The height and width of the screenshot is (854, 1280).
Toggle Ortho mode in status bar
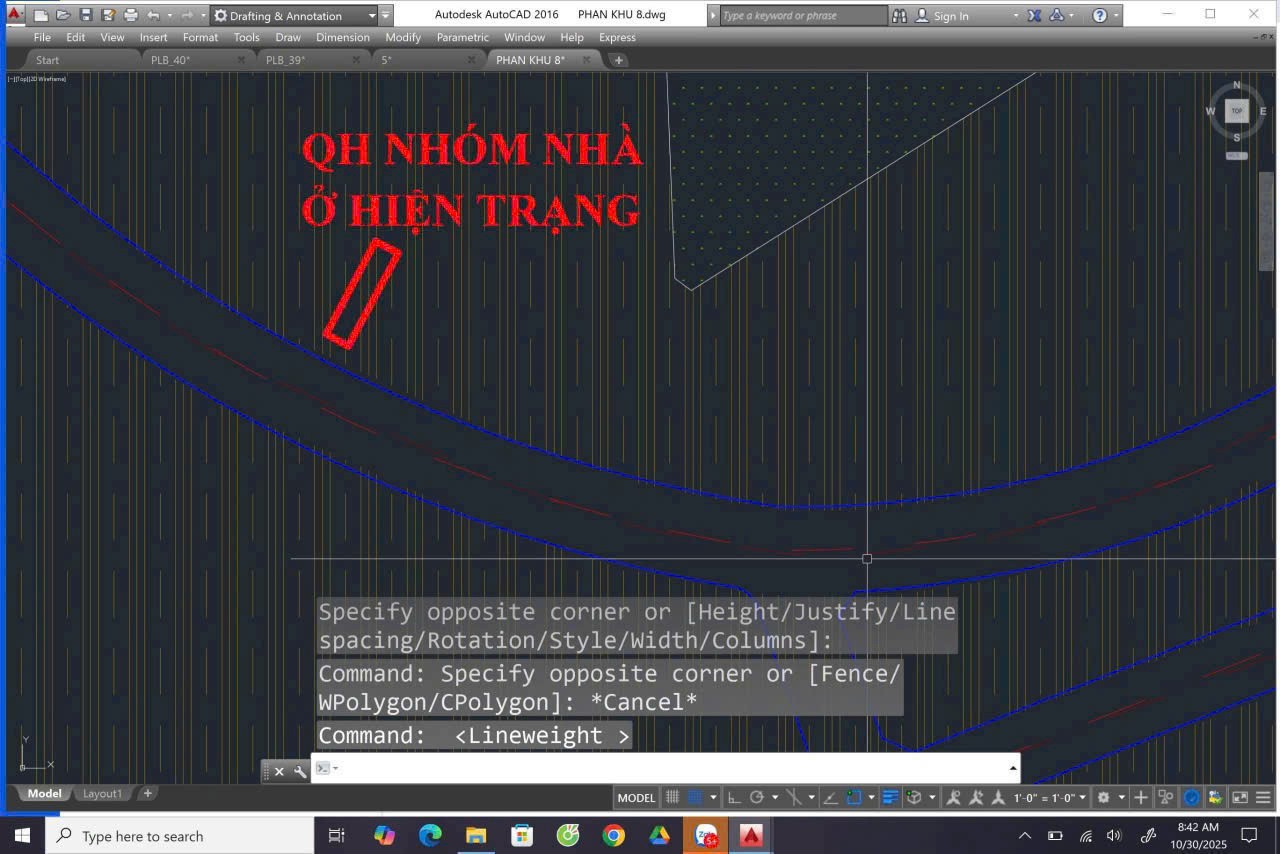[x=734, y=797]
